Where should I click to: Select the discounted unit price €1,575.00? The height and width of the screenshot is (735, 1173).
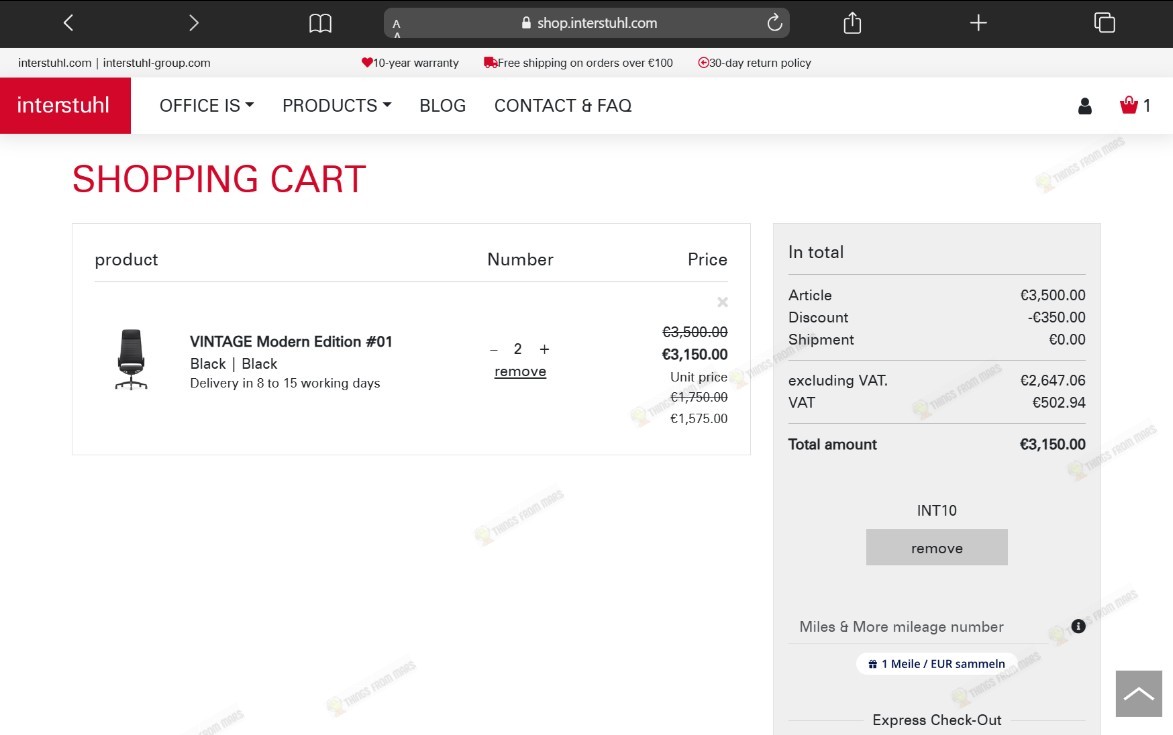click(699, 419)
